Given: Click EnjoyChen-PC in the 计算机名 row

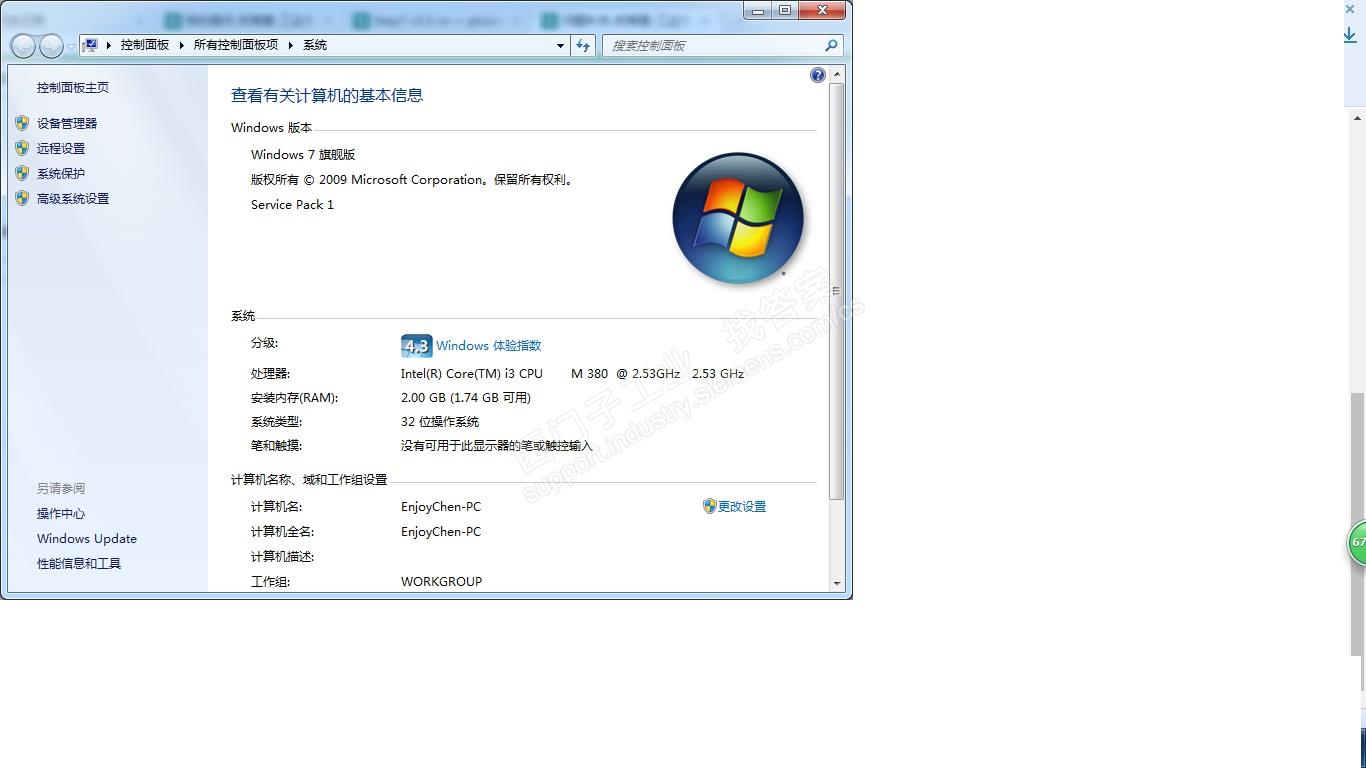Looking at the screenshot, I should 441,507.
